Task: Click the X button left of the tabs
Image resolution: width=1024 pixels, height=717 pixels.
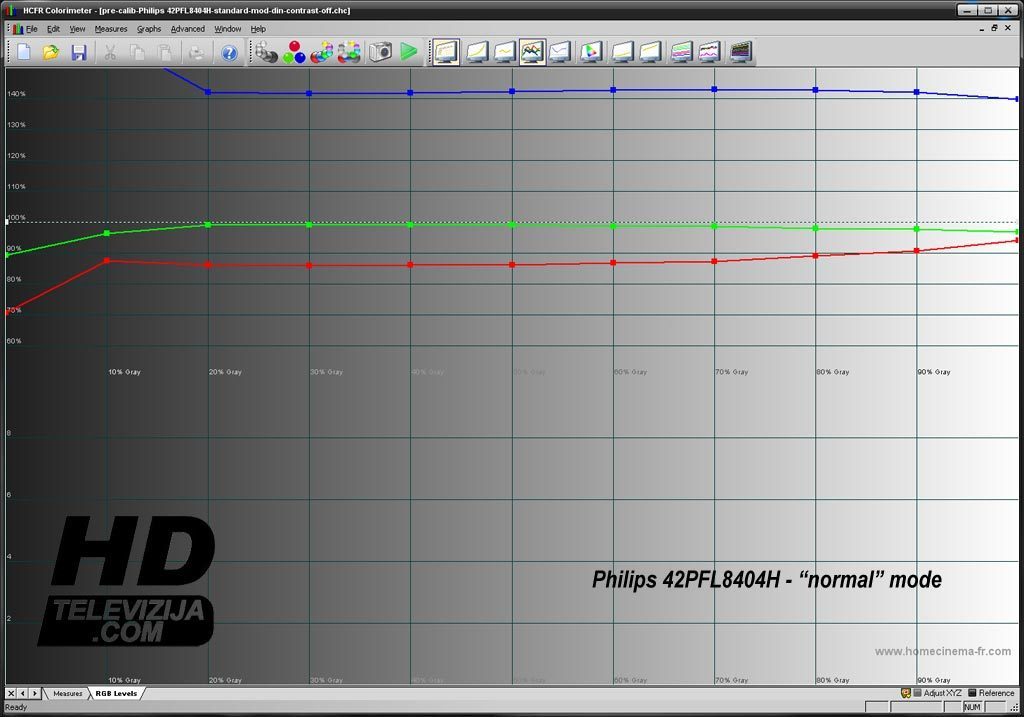Action: point(11,693)
